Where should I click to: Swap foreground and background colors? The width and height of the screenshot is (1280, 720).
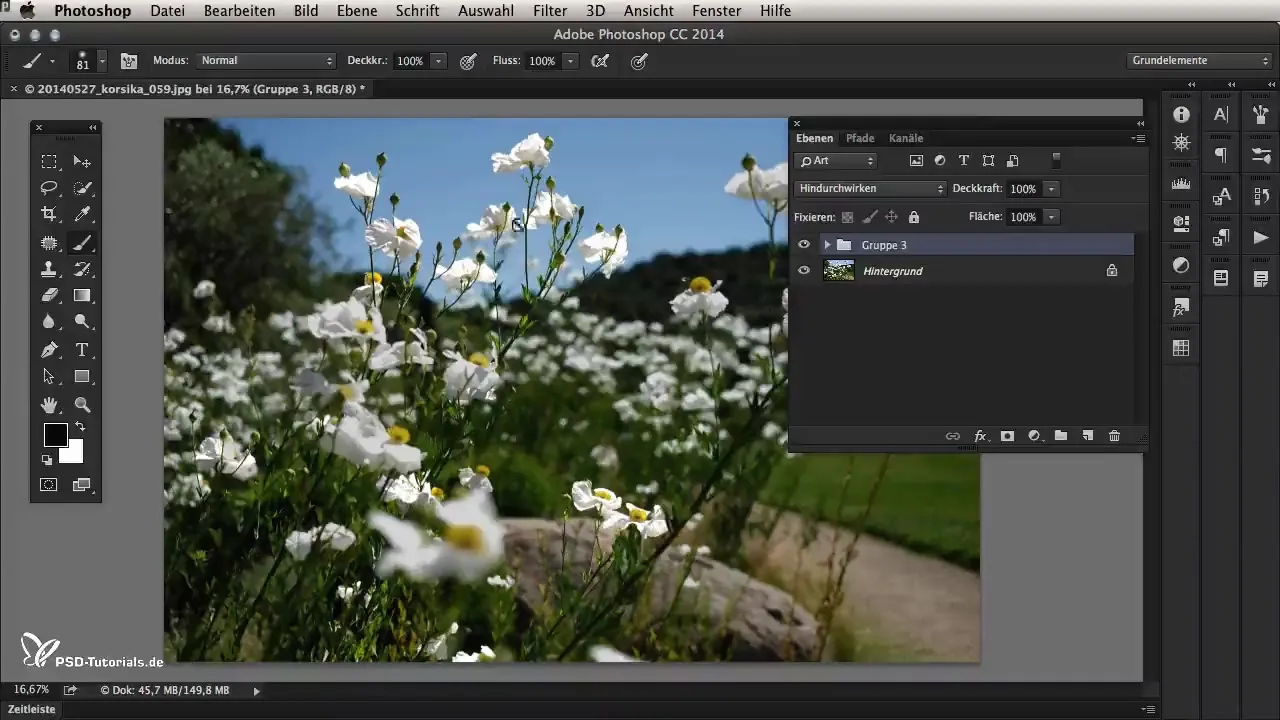pyautogui.click(x=79, y=427)
